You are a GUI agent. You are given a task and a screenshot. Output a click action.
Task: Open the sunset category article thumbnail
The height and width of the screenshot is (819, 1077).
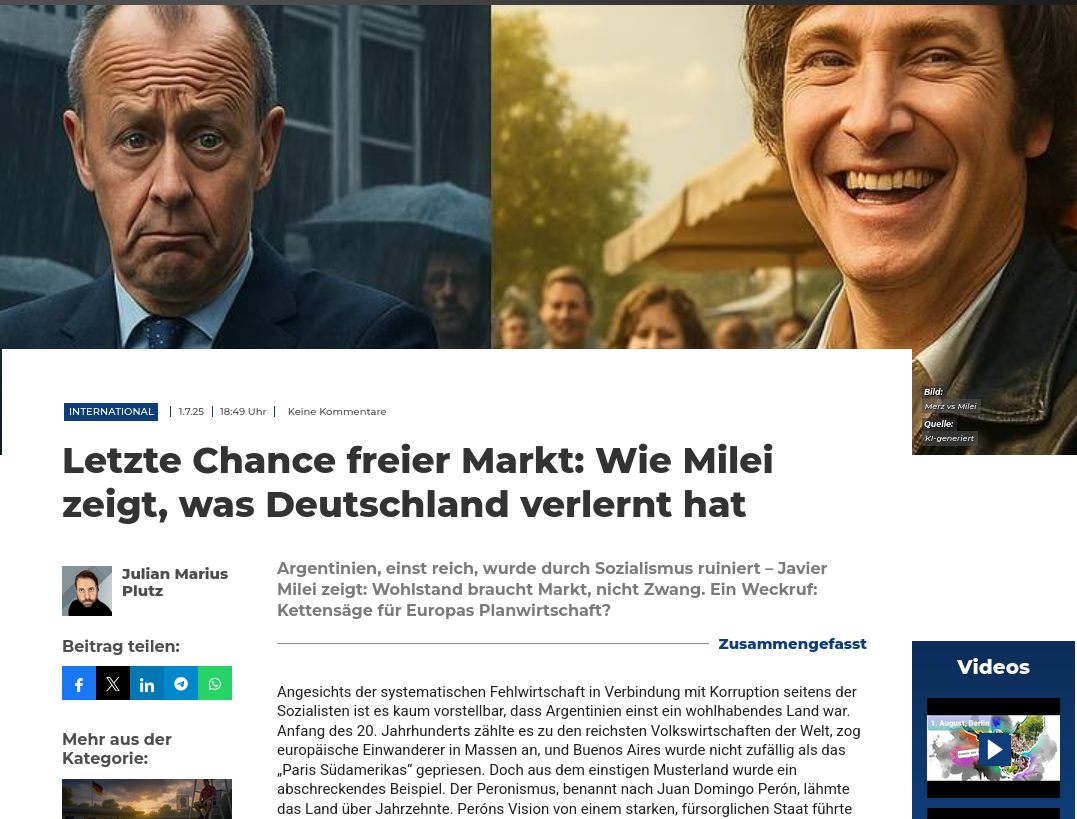[147, 799]
